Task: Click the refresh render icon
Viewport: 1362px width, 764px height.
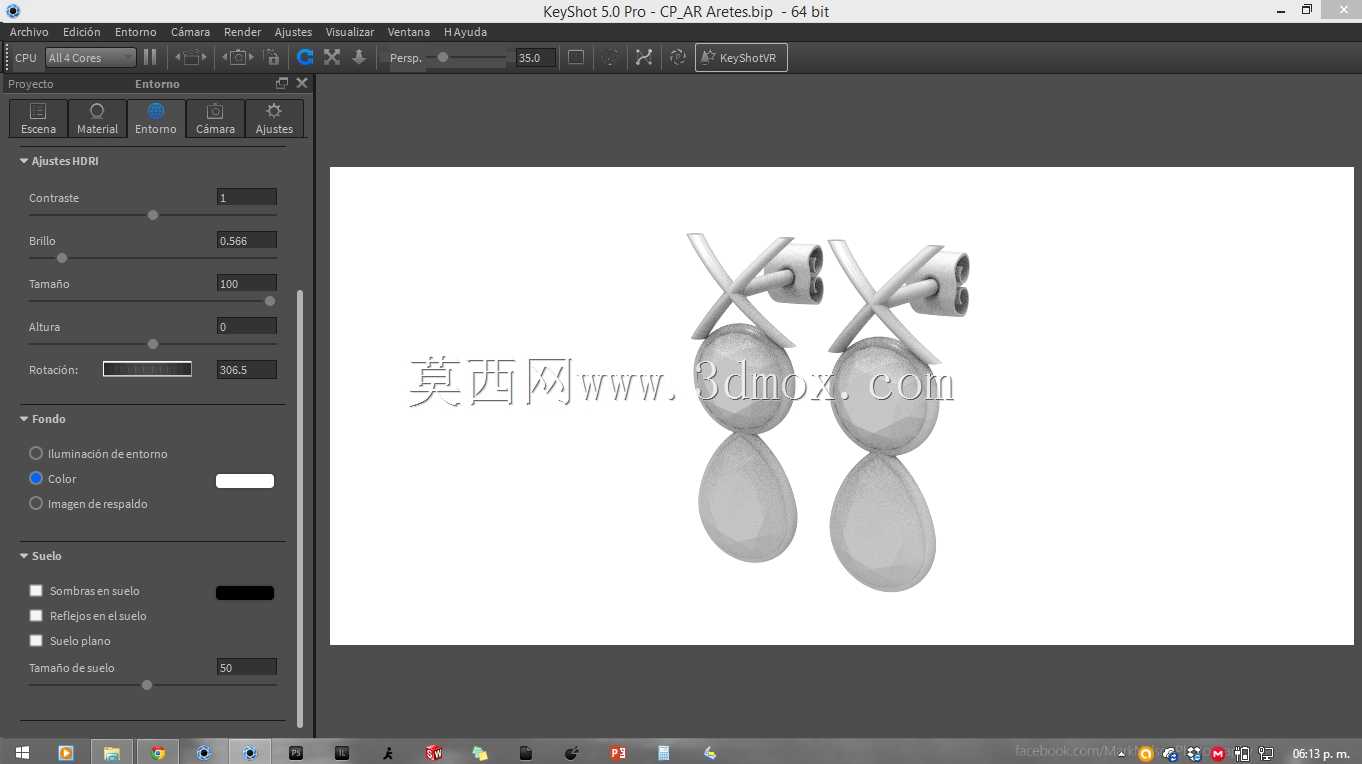Action: pyautogui.click(x=305, y=57)
